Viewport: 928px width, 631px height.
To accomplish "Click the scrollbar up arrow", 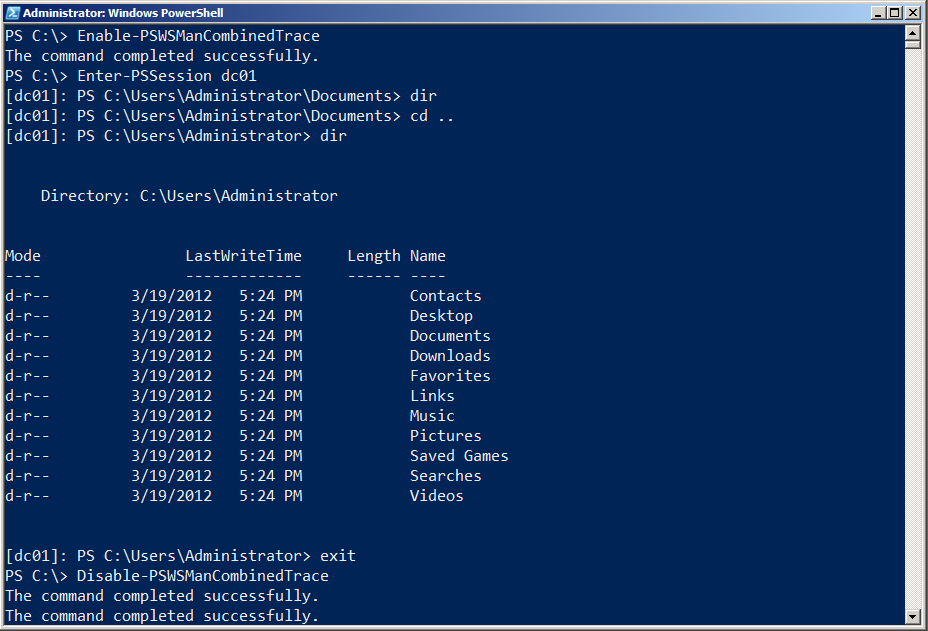I will 912,32.
